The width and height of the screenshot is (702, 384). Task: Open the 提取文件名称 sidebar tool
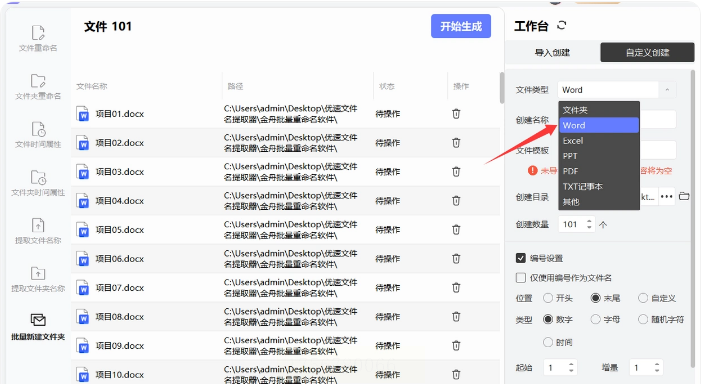click(38, 230)
